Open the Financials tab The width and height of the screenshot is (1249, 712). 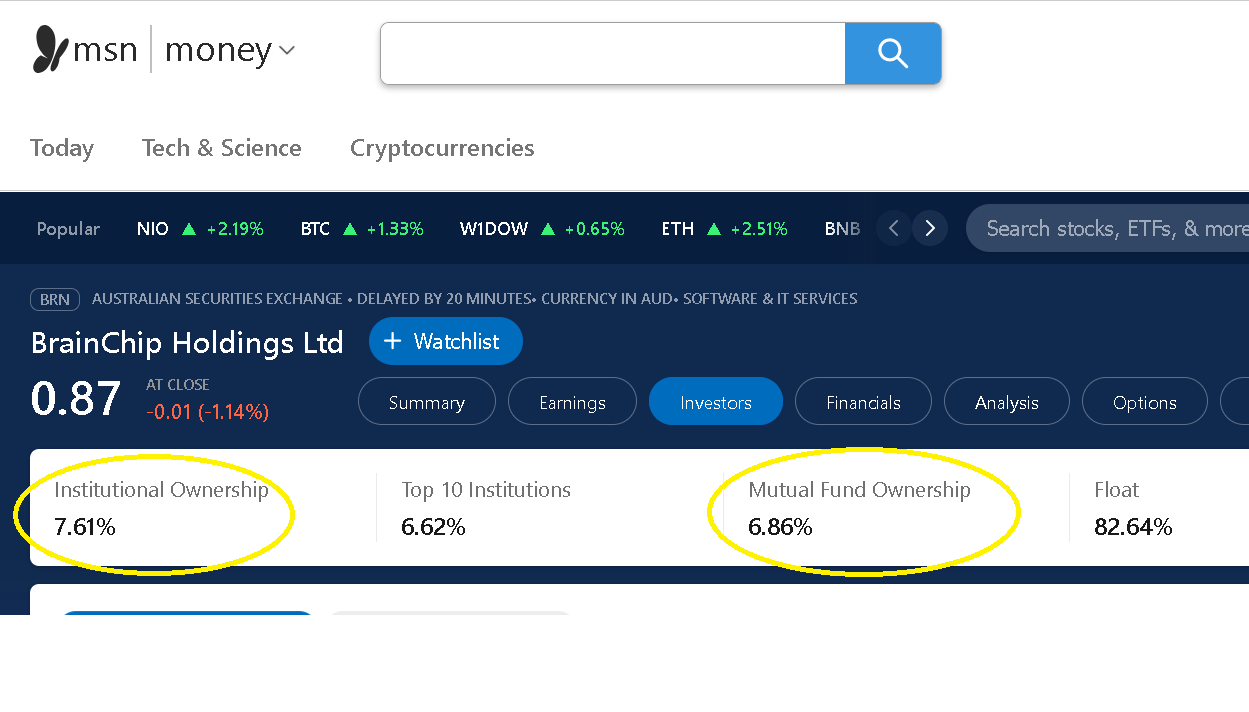pos(863,402)
